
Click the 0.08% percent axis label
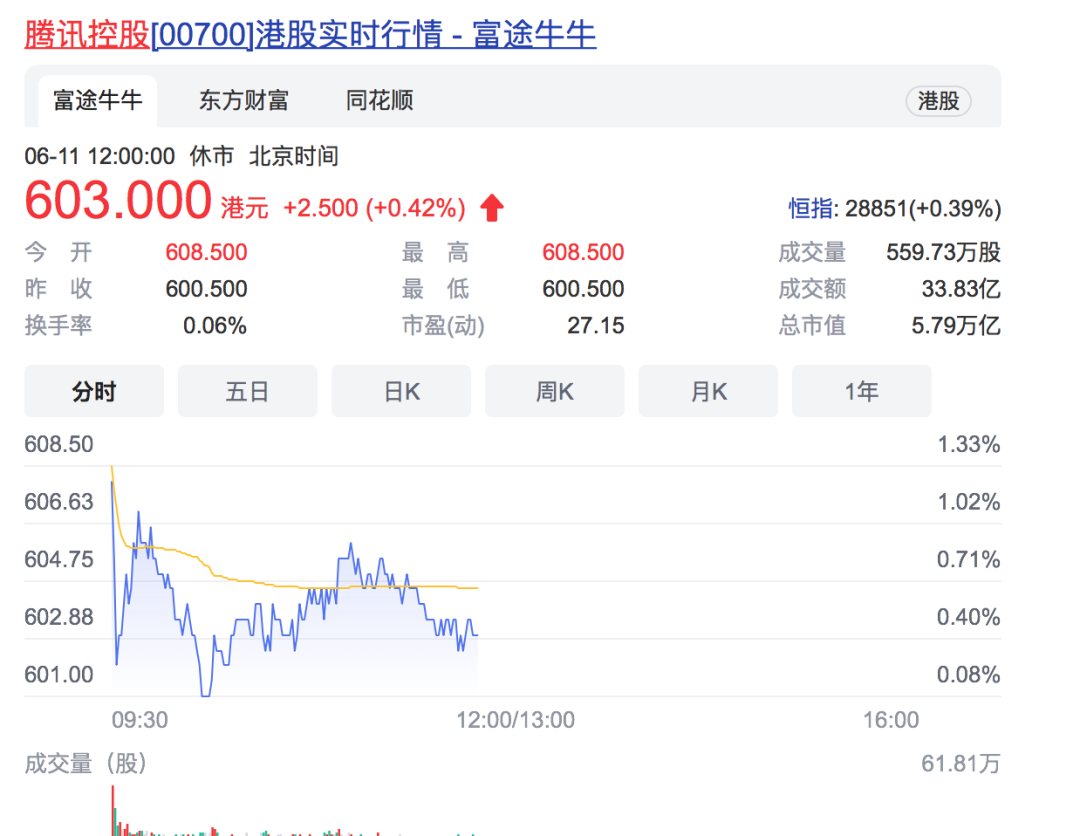pyautogui.click(x=968, y=674)
